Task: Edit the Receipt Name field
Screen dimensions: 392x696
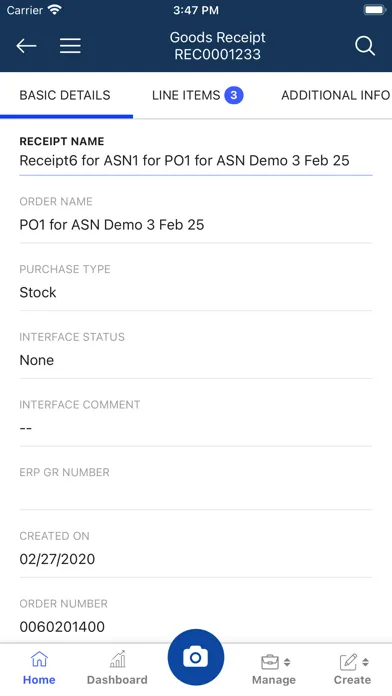Action: coord(196,160)
